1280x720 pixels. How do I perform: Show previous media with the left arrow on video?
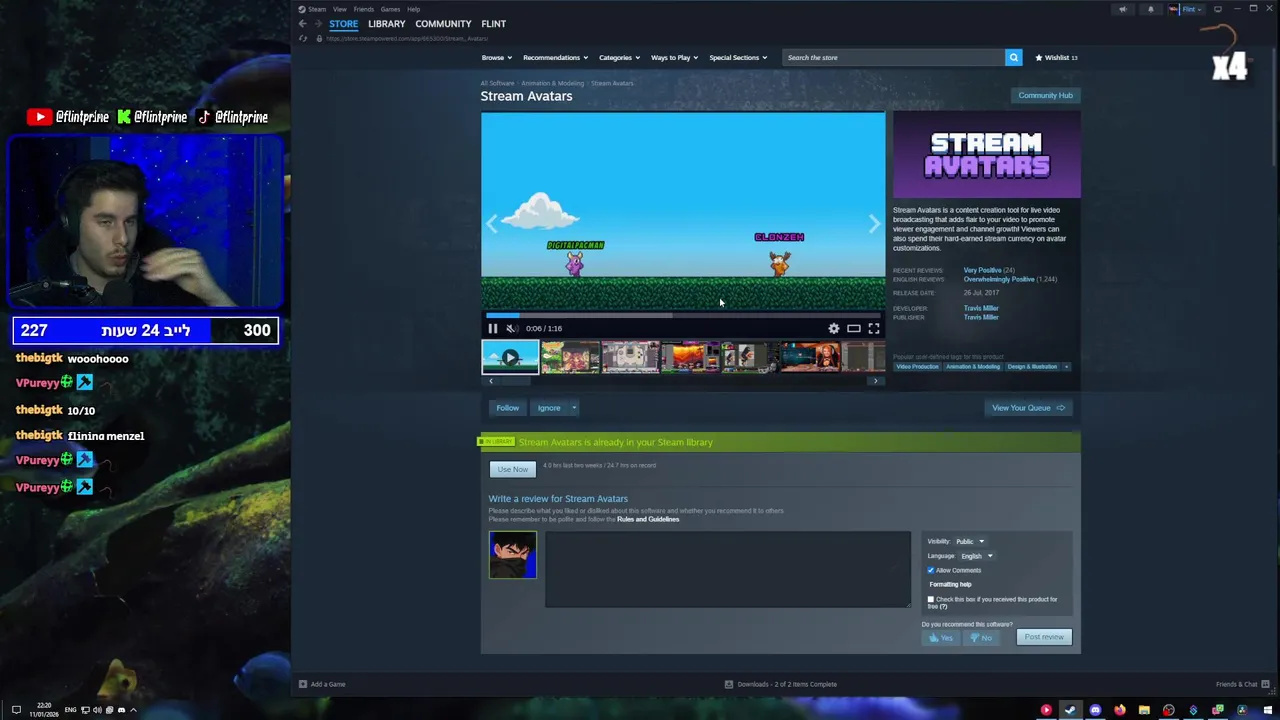coord(491,224)
